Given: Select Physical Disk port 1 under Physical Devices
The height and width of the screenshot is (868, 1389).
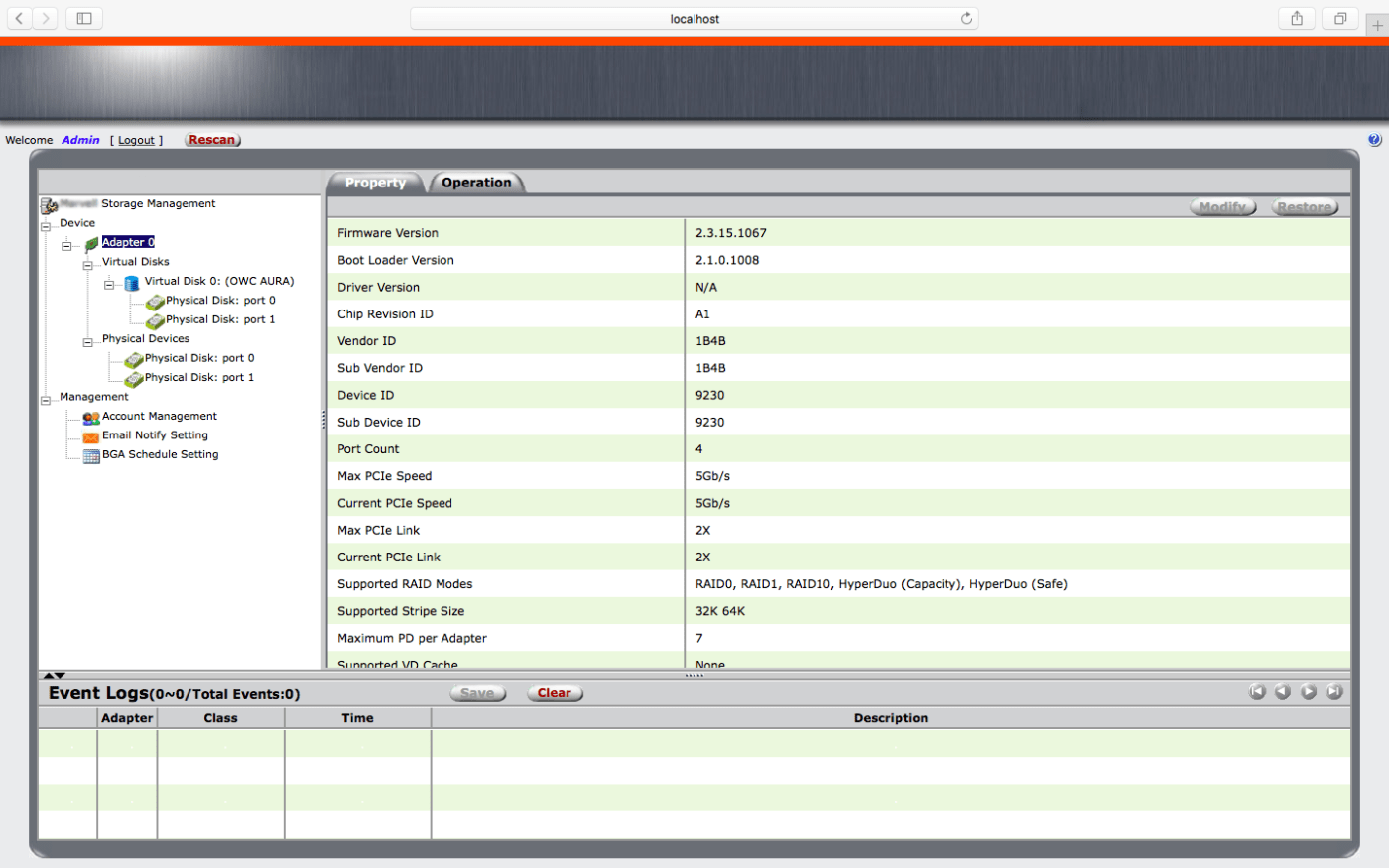Looking at the screenshot, I should click(x=198, y=377).
